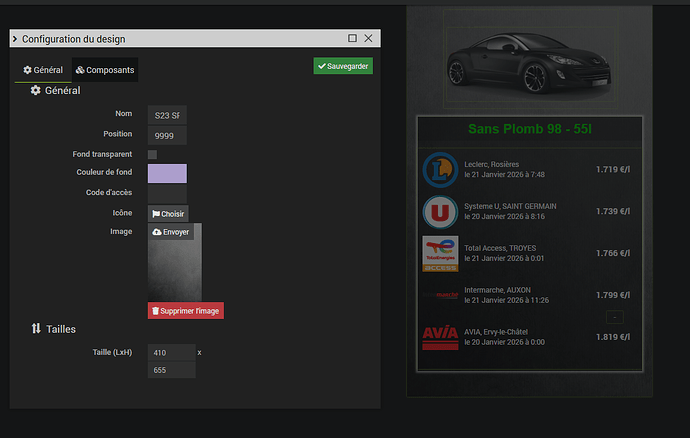Select the 1.739 €/l price

point(613,211)
